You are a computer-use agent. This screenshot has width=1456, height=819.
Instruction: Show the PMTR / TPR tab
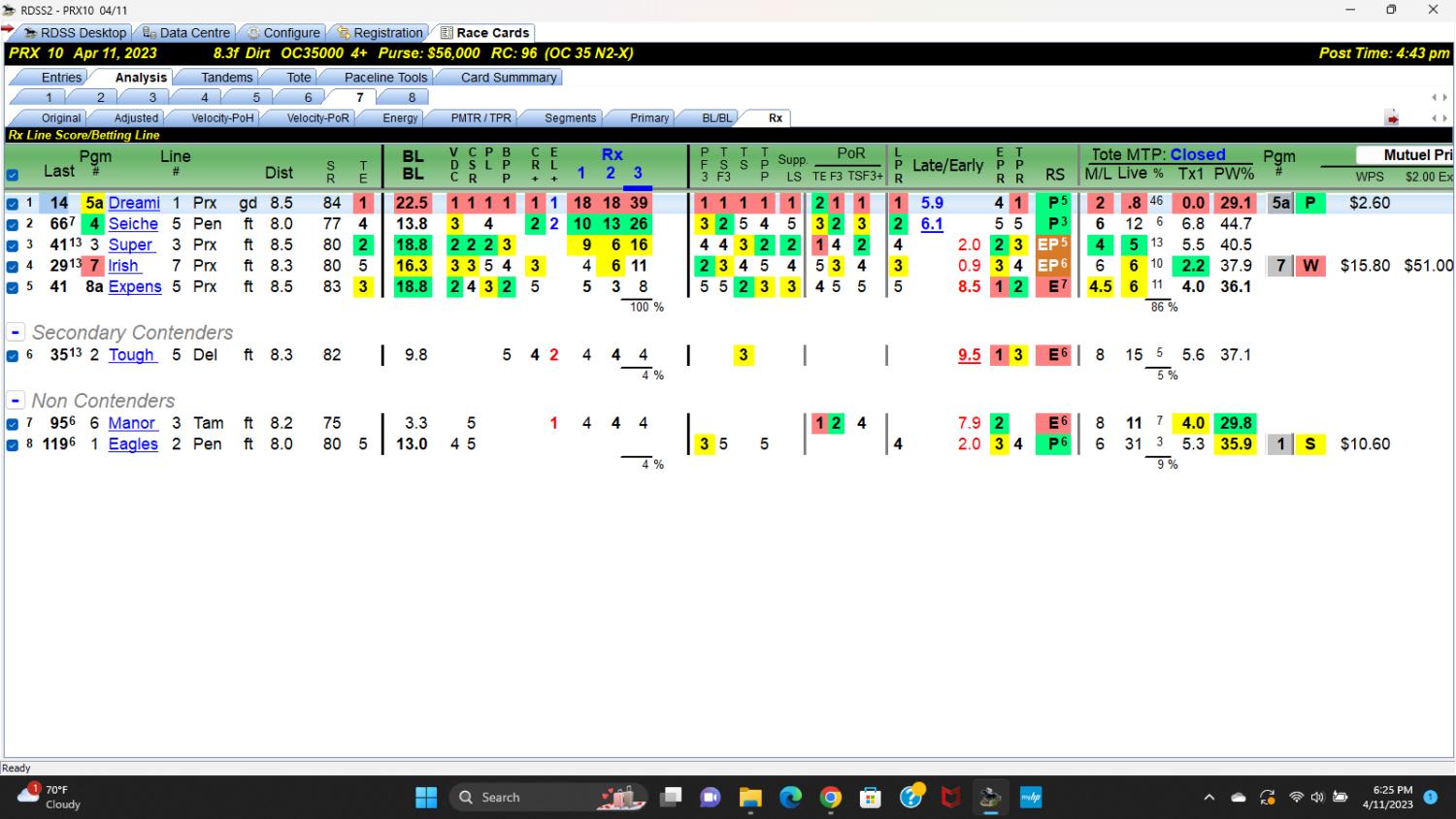480,117
